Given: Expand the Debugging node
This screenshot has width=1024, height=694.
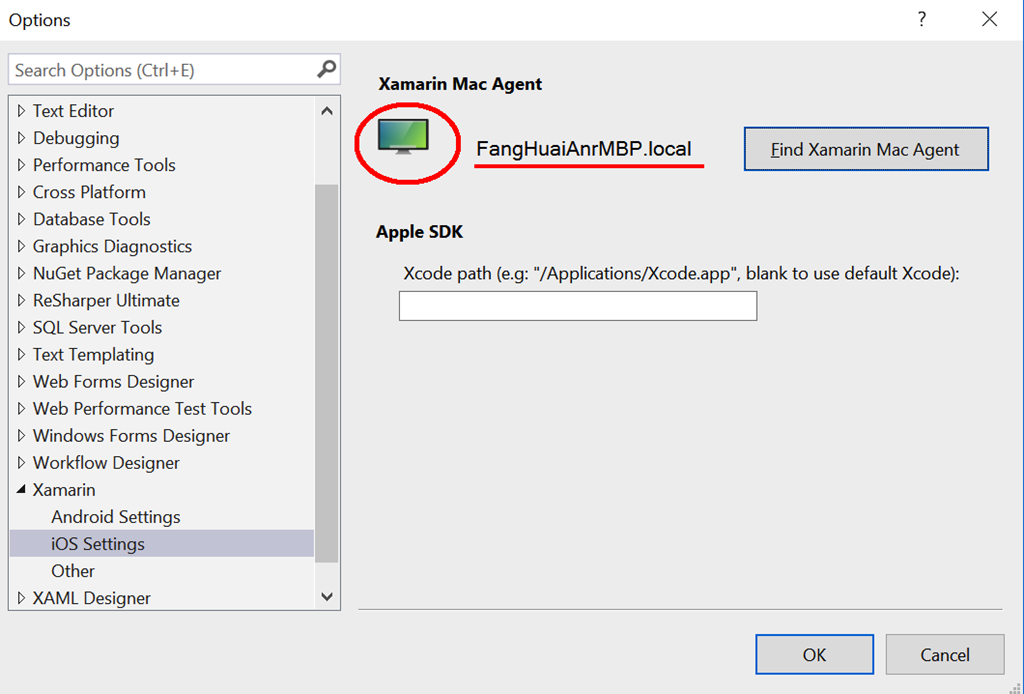Looking at the screenshot, I should point(21,138).
